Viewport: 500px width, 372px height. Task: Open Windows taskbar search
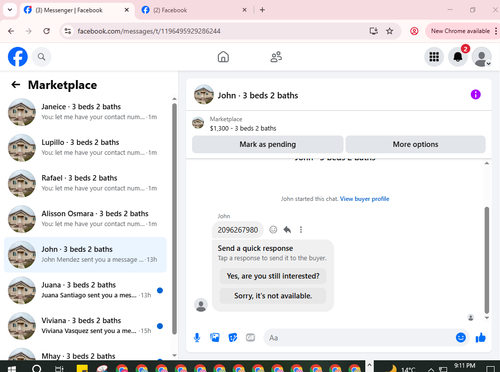click(36, 368)
